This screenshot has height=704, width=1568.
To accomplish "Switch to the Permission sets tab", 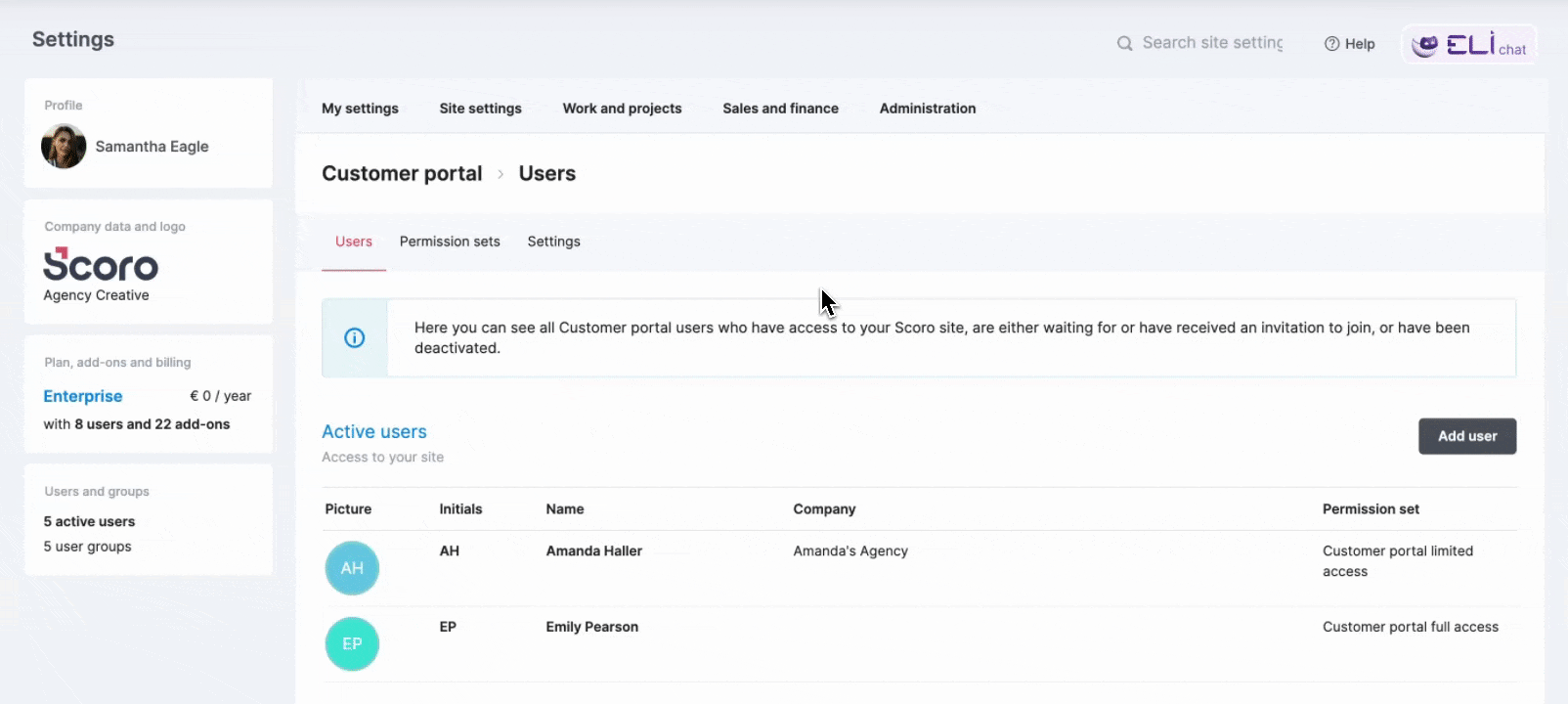I will tap(450, 242).
